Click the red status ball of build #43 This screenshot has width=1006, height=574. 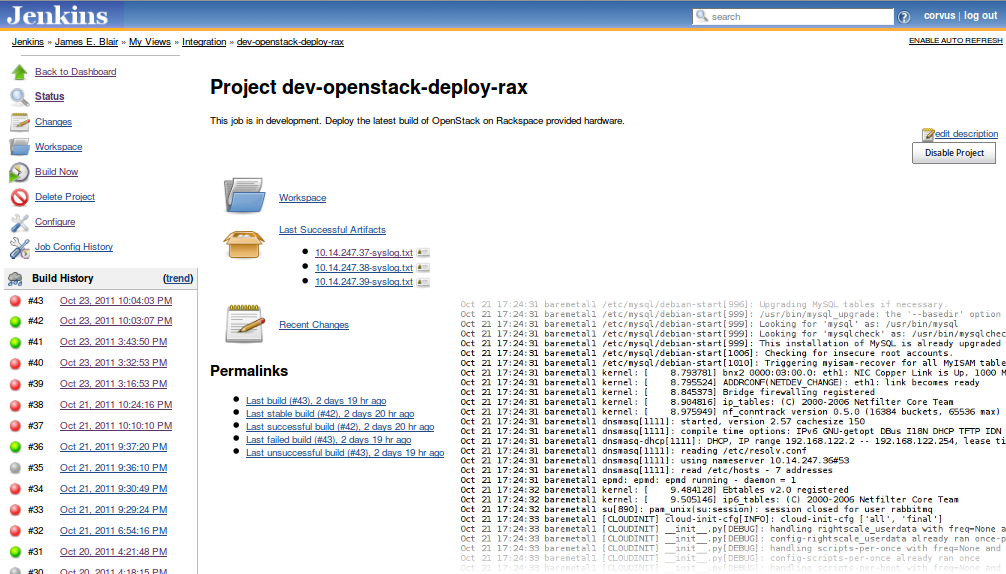15,301
